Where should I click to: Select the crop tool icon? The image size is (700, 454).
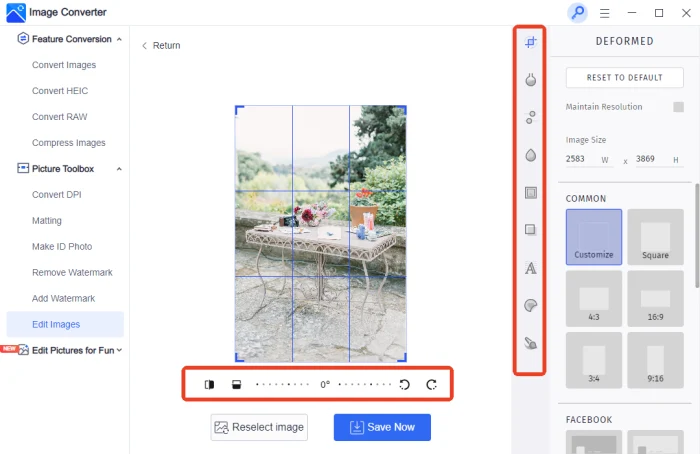[531, 42]
